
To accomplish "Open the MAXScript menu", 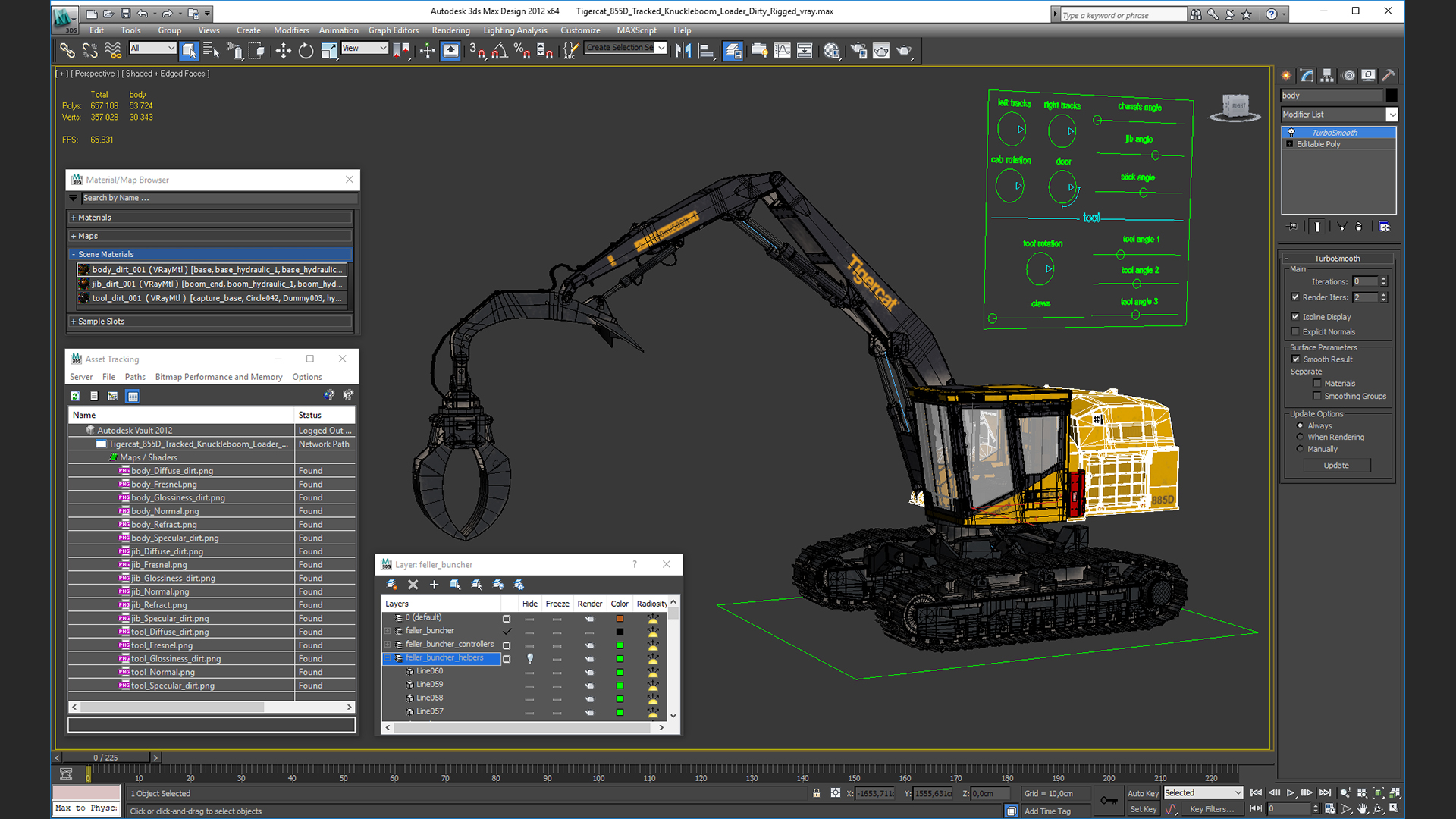I will coord(636,30).
